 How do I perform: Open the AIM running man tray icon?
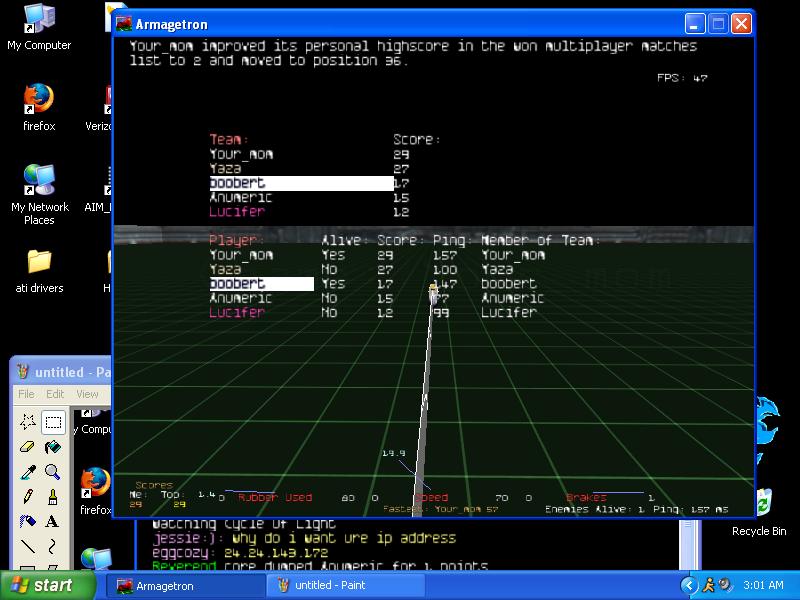(708, 586)
